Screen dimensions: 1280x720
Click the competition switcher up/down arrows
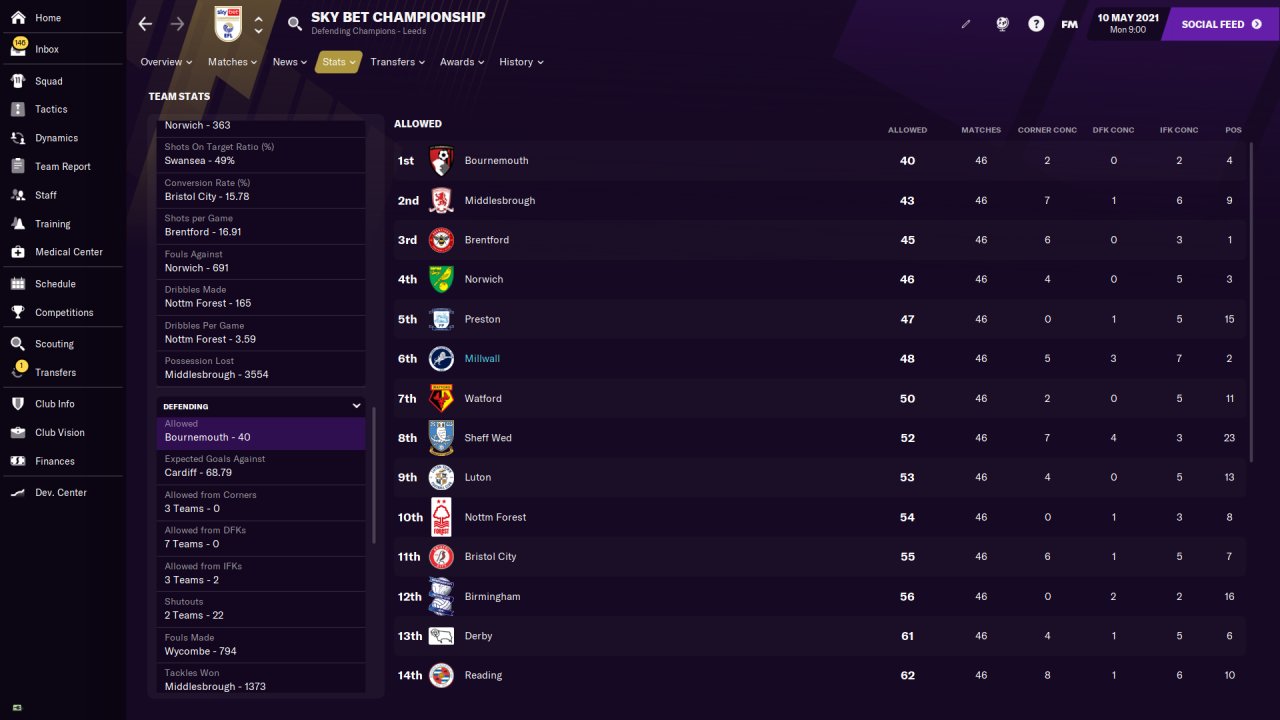259,24
